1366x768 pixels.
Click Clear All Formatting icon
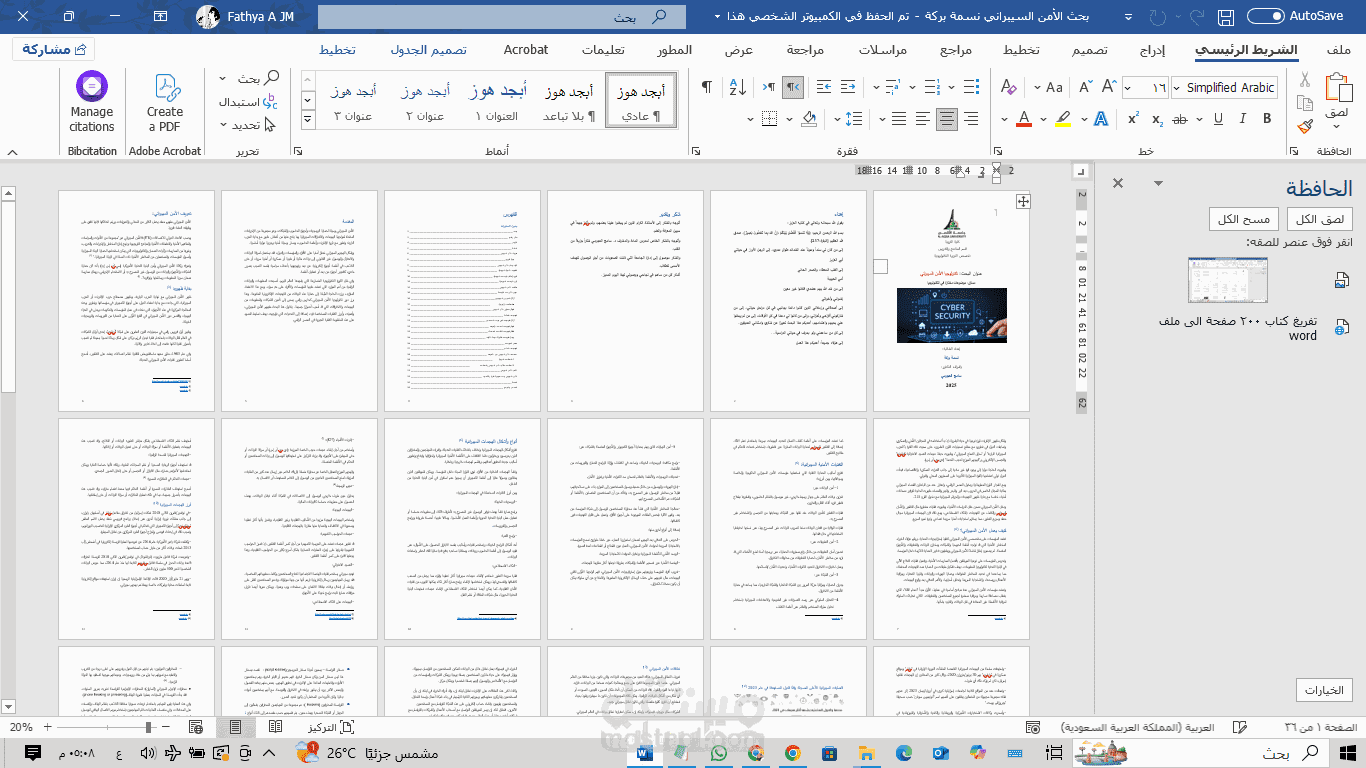1008,87
